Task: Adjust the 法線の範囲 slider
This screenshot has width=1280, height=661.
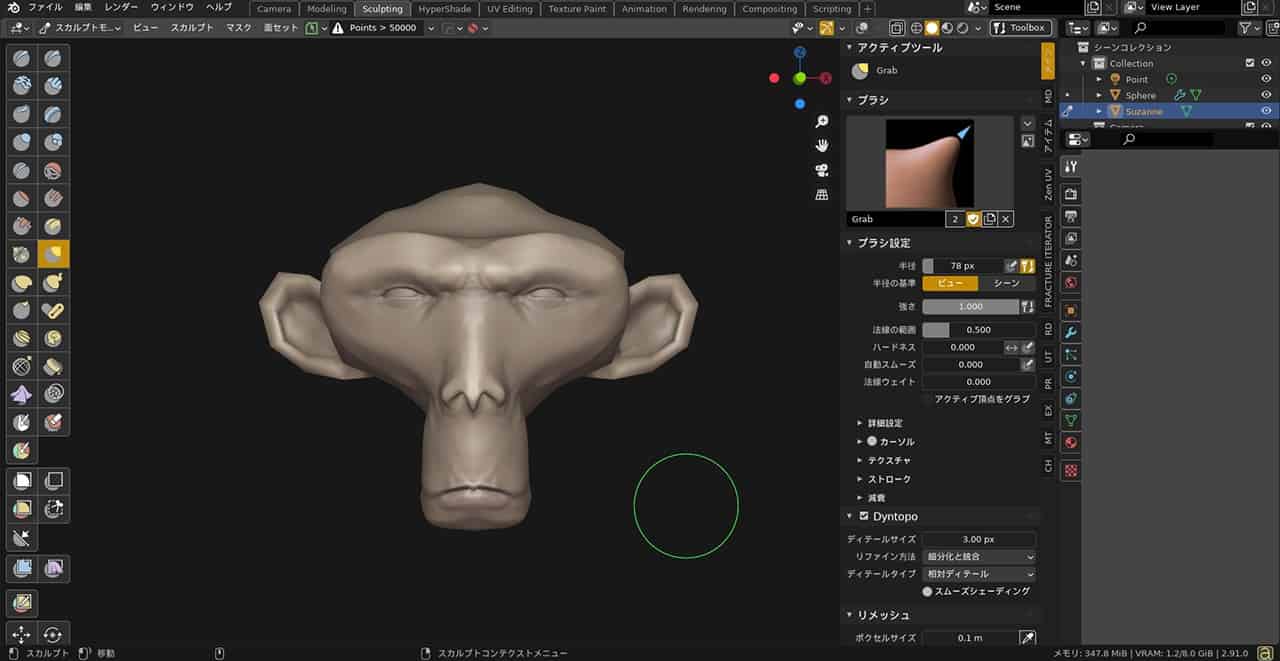Action: (x=979, y=330)
